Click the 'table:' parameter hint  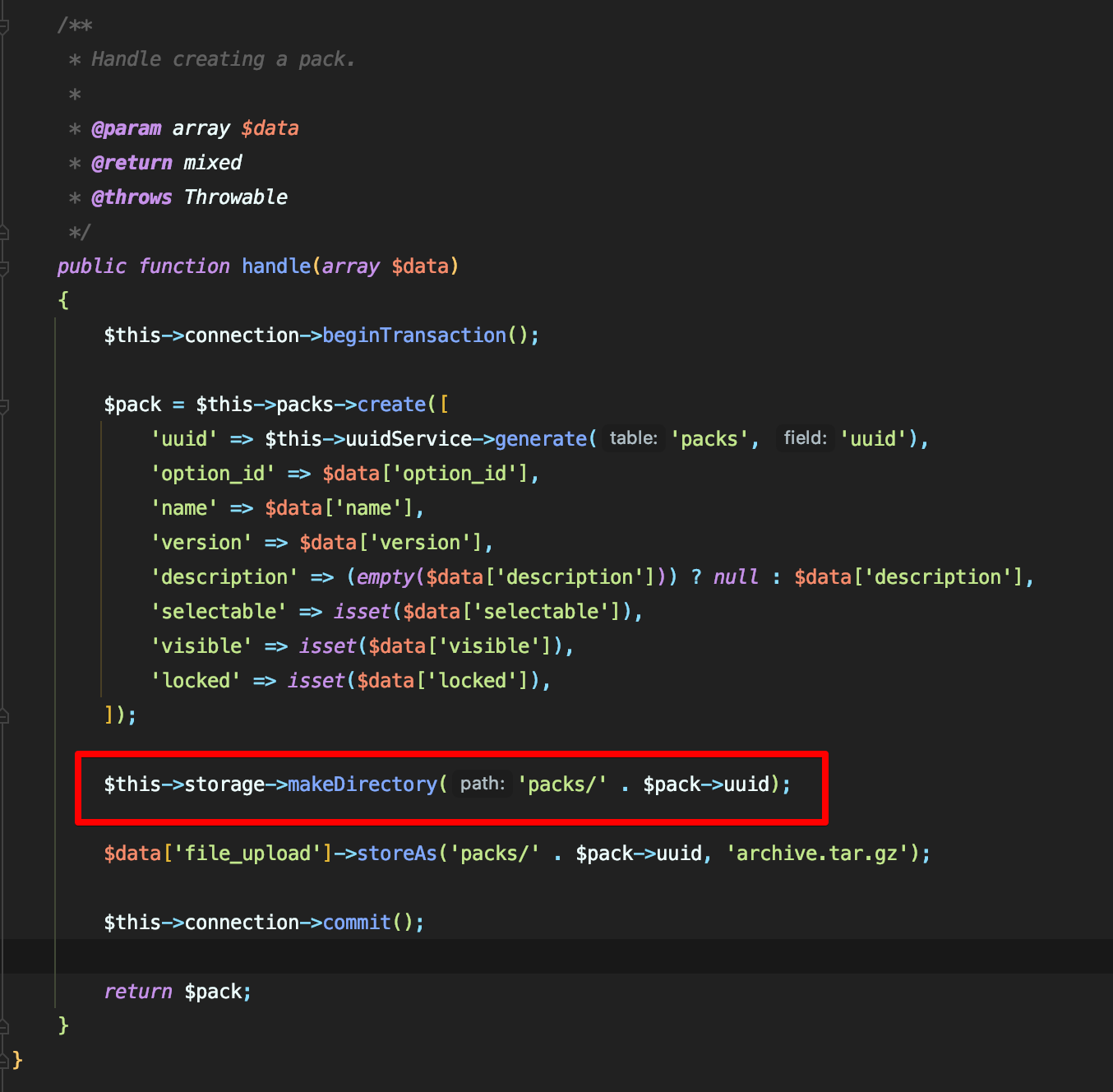tap(633, 438)
